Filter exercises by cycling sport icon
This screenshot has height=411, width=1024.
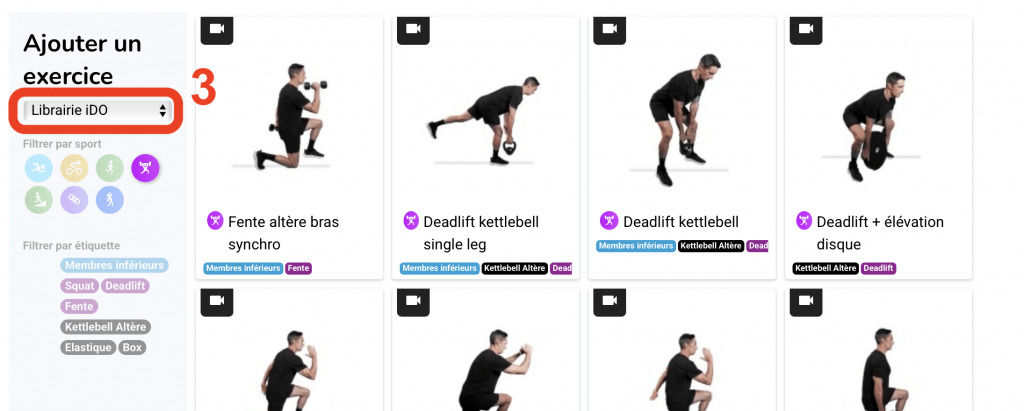pos(74,169)
